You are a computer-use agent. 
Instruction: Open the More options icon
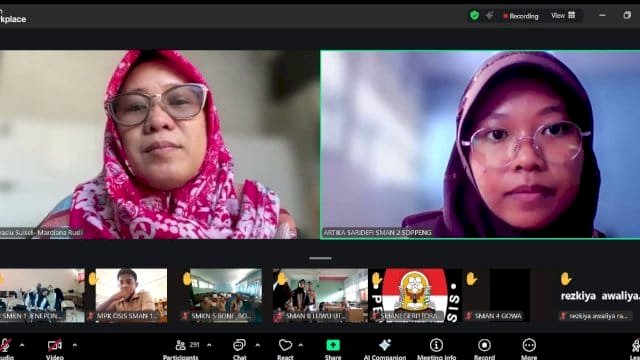[529, 345]
